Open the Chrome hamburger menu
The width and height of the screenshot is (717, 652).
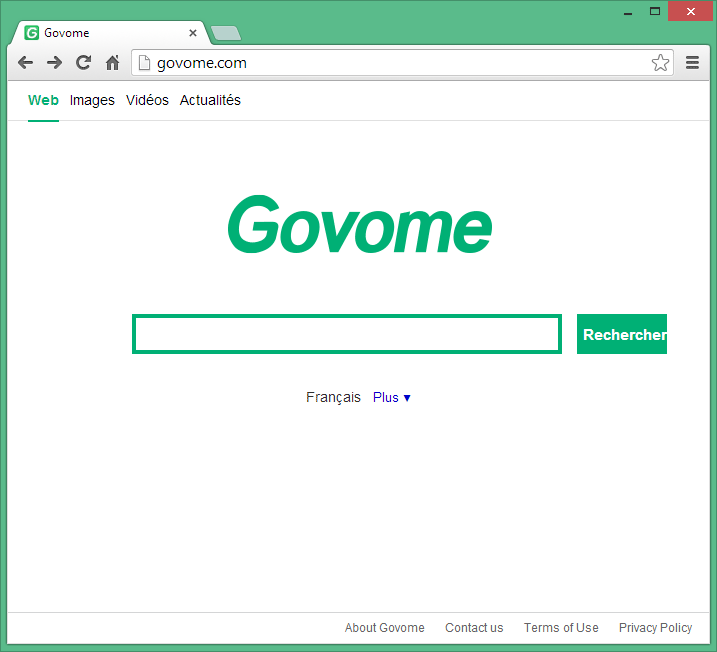pyautogui.click(x=692, y=63)
